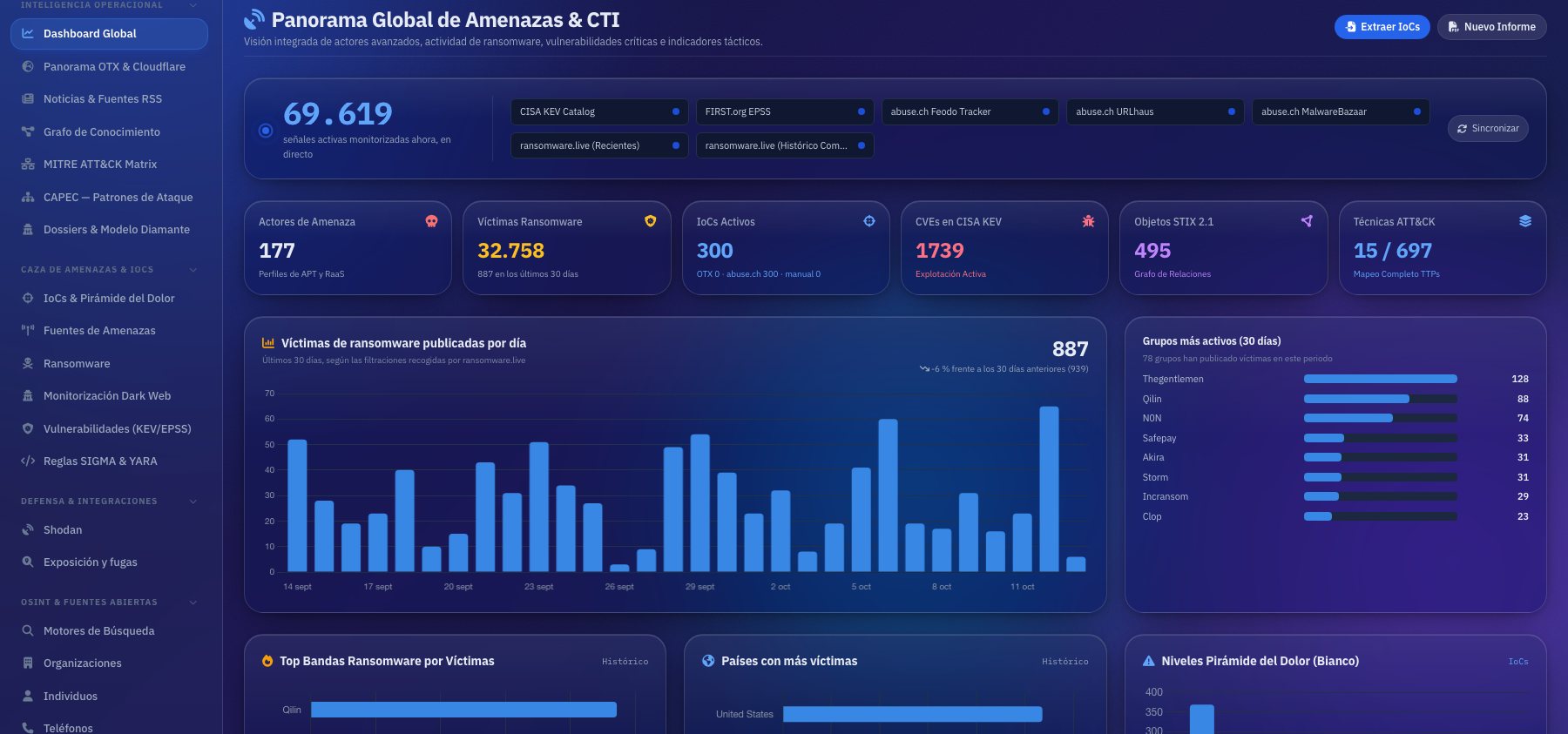Toggle the abuse.ch MalwareBazaar source chip
This screenshot has height=734, width=1568.
pyautogui.click(x=1341, y=111)
